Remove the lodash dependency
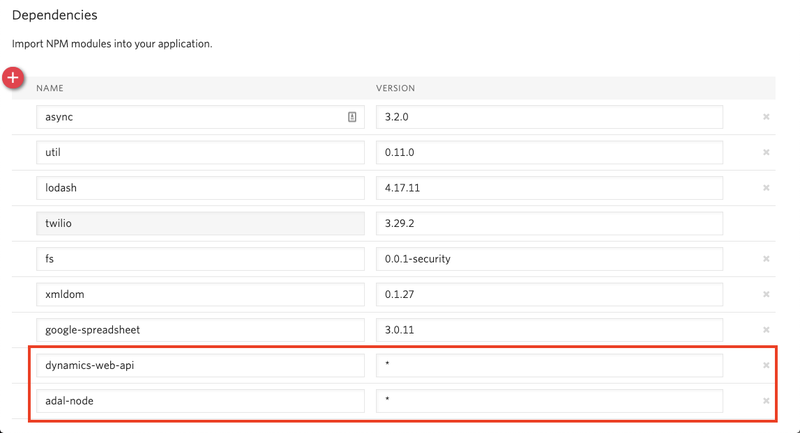 pos(766,188)
